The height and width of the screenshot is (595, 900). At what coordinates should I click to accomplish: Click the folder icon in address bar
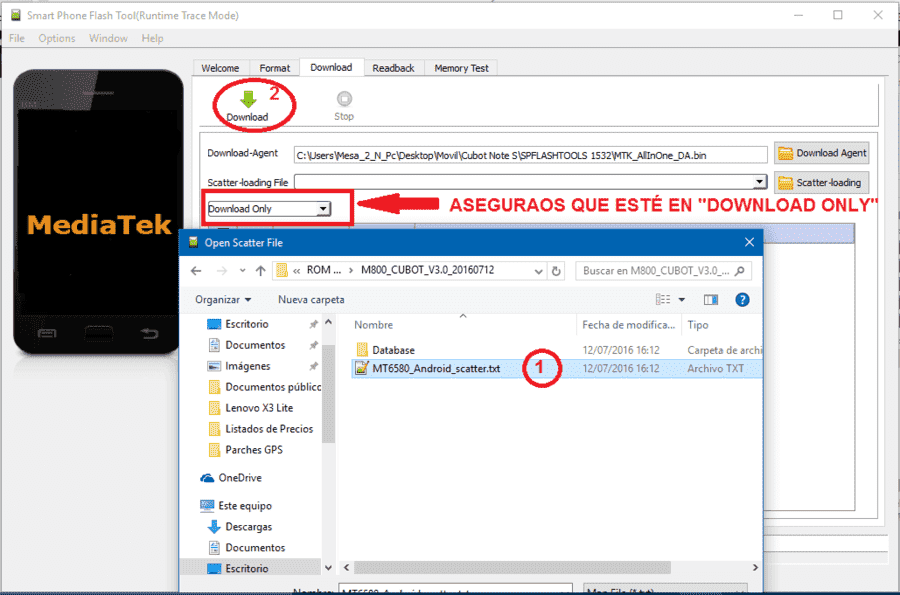click(x=282, y=270)
